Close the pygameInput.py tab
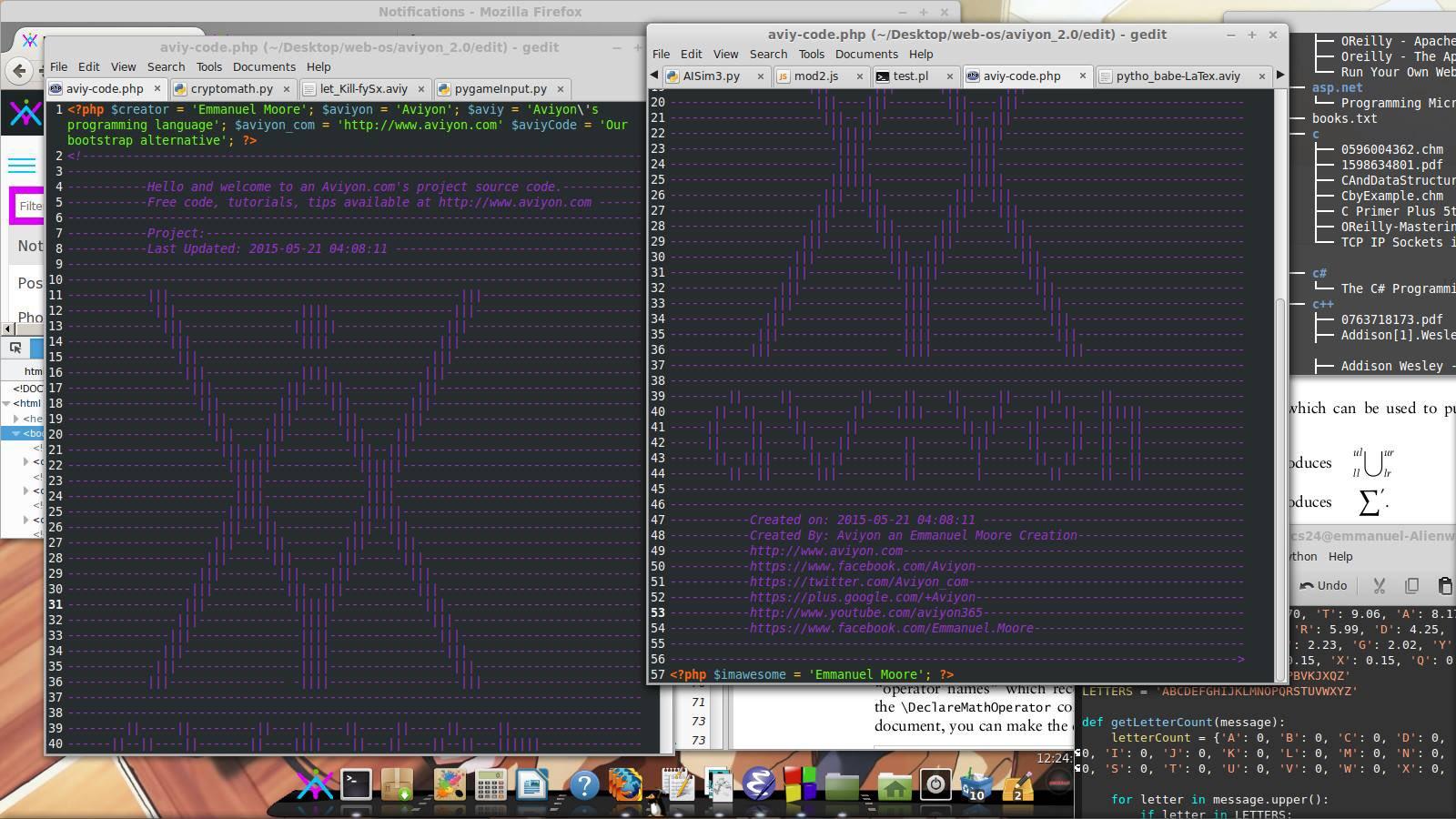Viewport: 1456px width, 819px height. click(561, 89)
